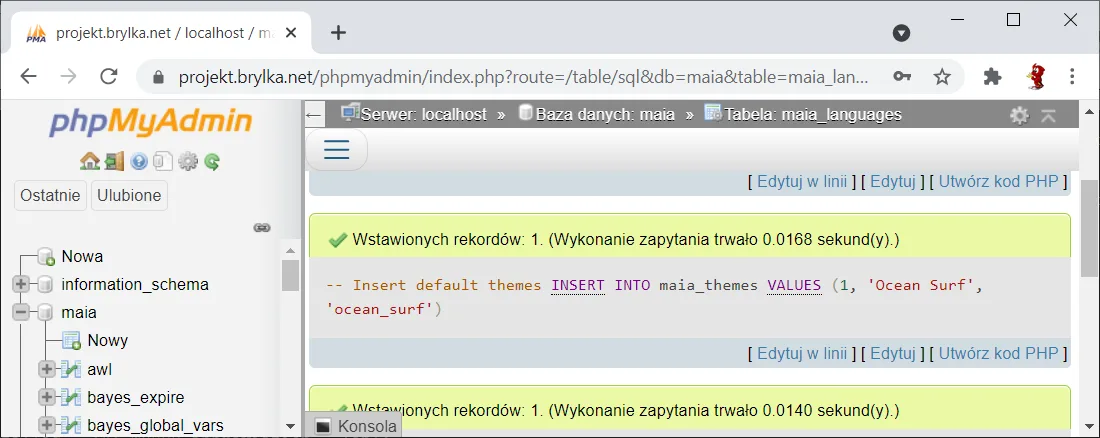Click the saved password key icon
This screenshot has width=1100, height=438.
click(x=903, y=76)
